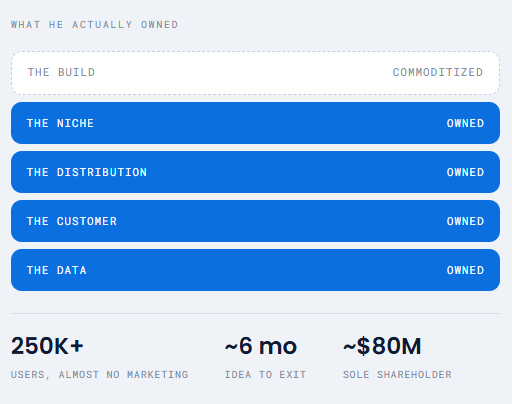Image resolution: width=512 pixels, height=404 pixels.
Task: Select THE CUSTOMER bar
Action: 255,221
